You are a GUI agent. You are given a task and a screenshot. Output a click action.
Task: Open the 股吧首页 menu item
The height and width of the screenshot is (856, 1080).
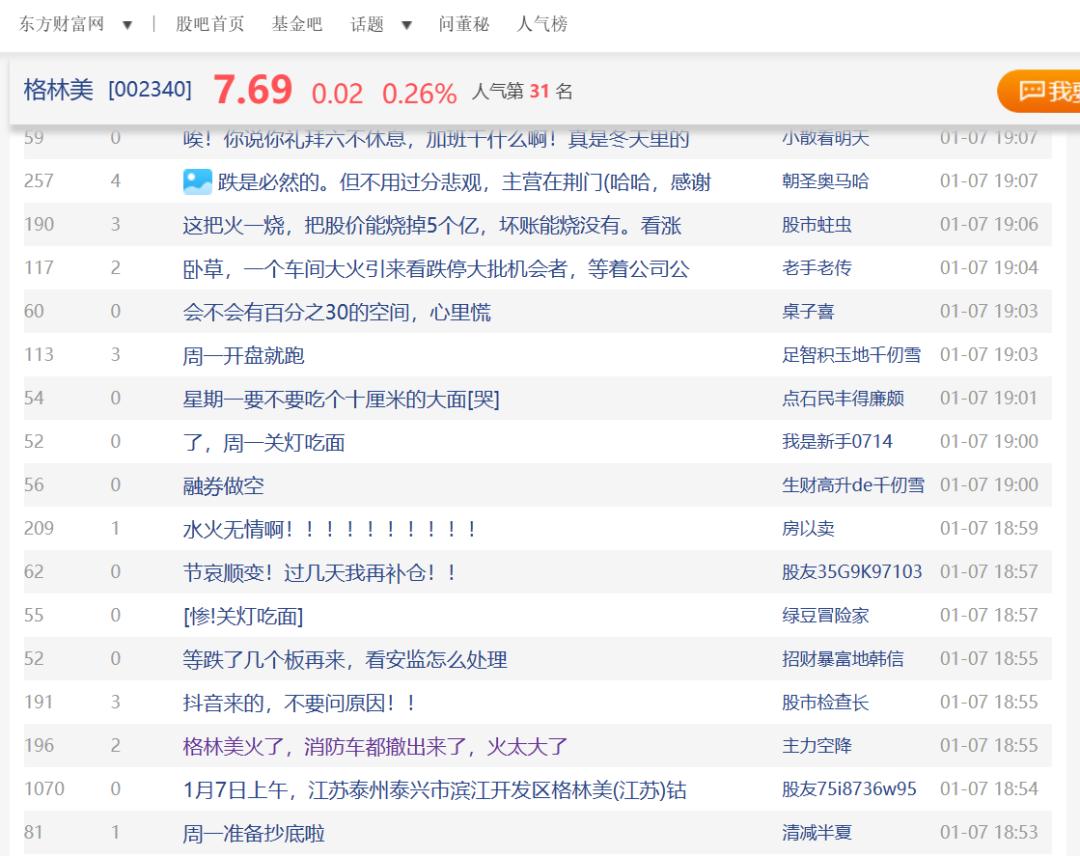coord(210,24)
